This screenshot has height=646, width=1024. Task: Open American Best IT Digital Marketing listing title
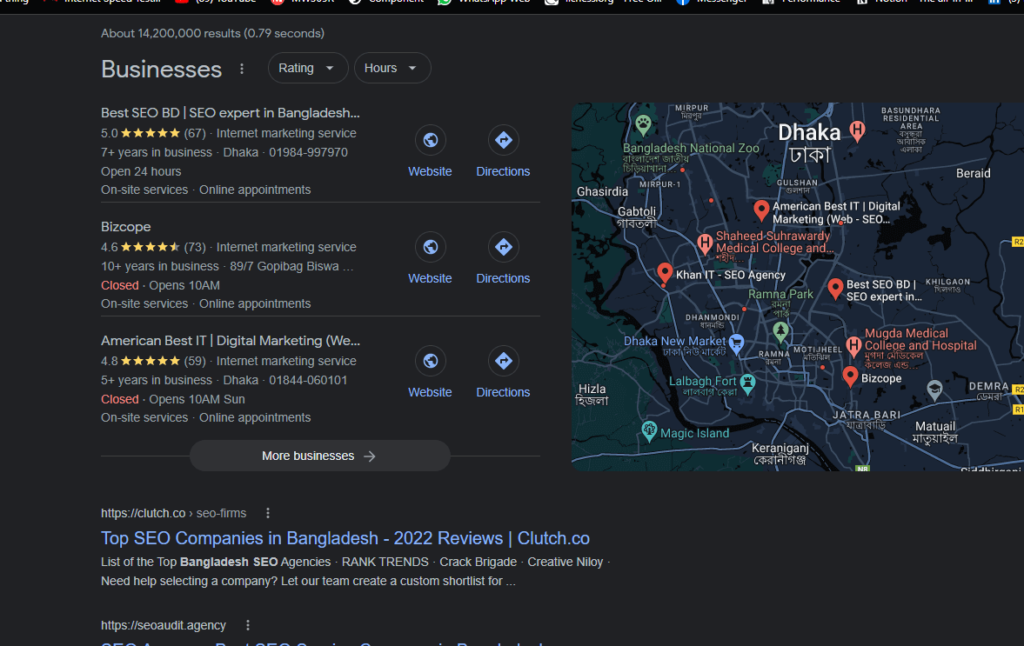(x=230, y=340)
